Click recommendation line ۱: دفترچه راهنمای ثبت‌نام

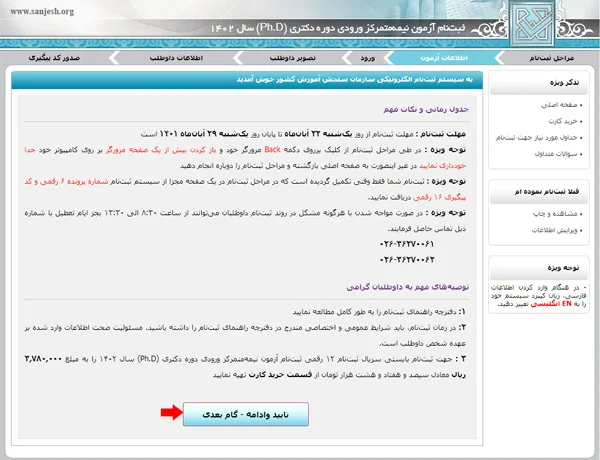(379, 312)
